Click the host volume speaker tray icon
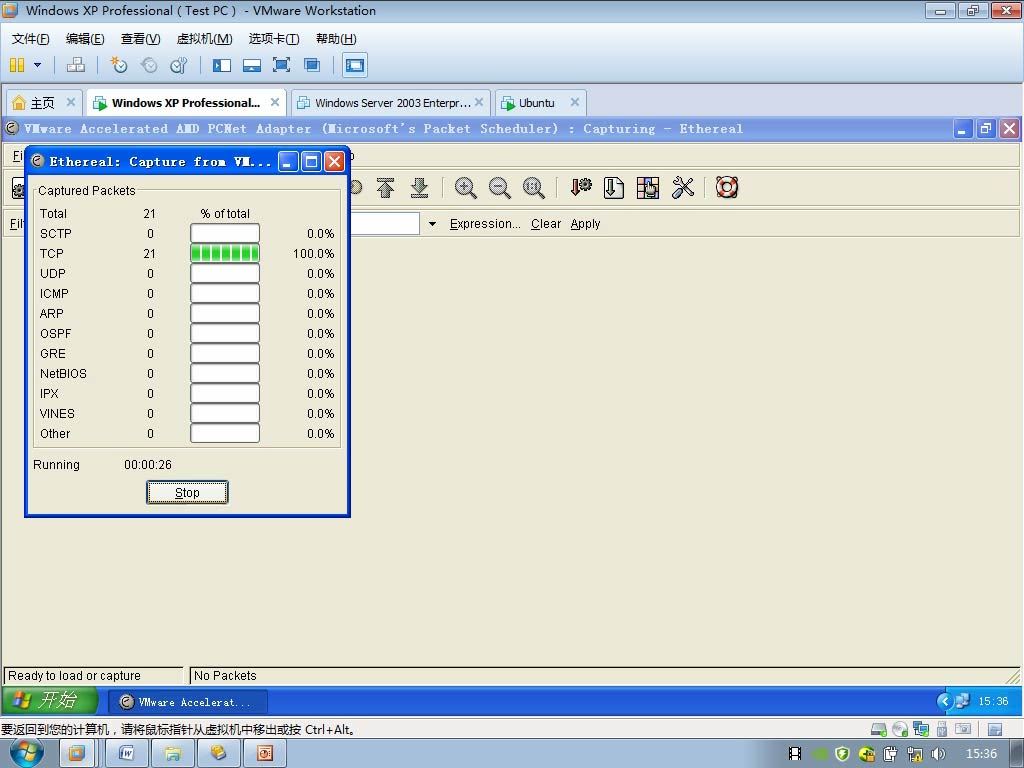The image size is (1024, 768). (x=938, y=754)
